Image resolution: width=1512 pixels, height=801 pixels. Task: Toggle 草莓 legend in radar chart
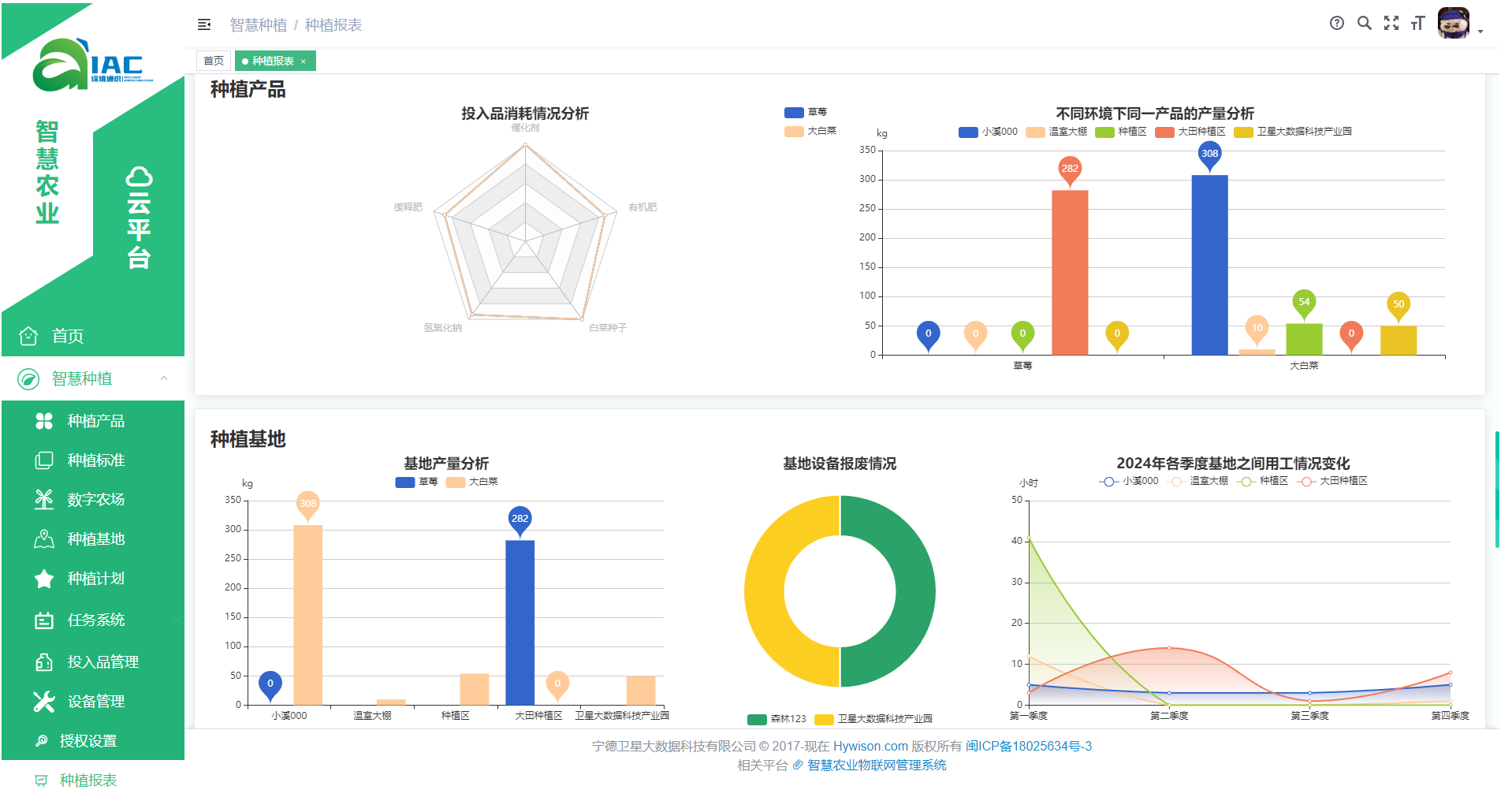[x=806, y=113]
